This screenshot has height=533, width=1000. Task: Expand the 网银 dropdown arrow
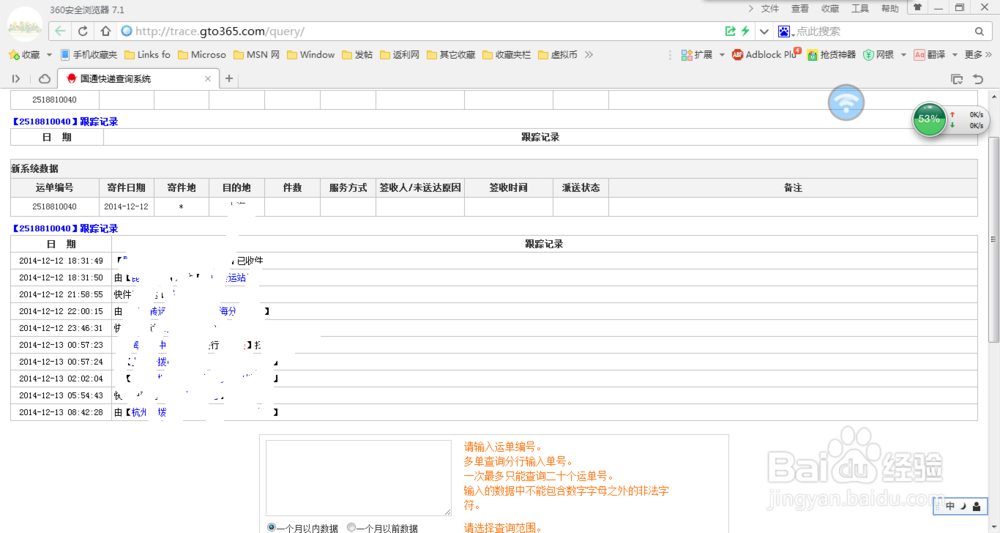[x=904, y=55]
